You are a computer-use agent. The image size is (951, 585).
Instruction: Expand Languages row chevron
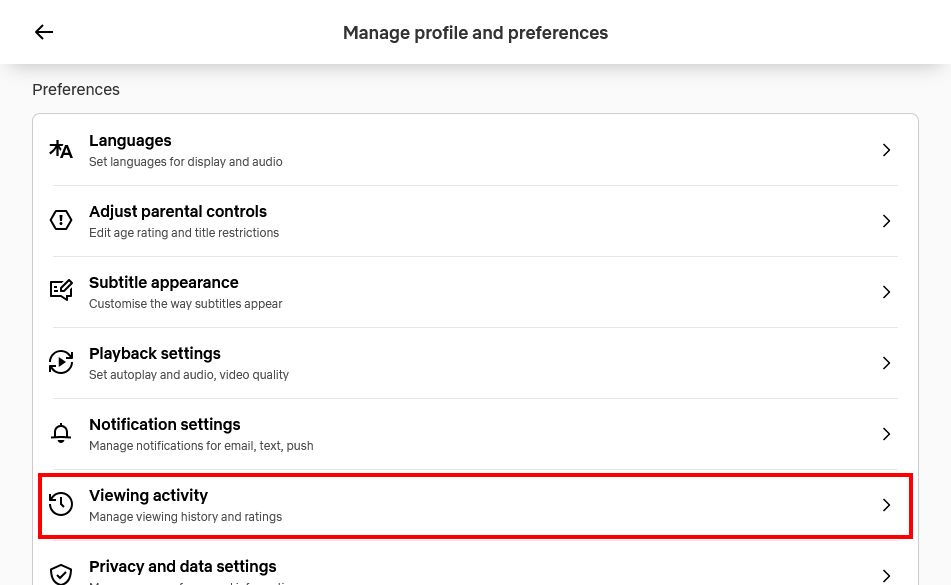pyautogui.click(x=886, y=150)
